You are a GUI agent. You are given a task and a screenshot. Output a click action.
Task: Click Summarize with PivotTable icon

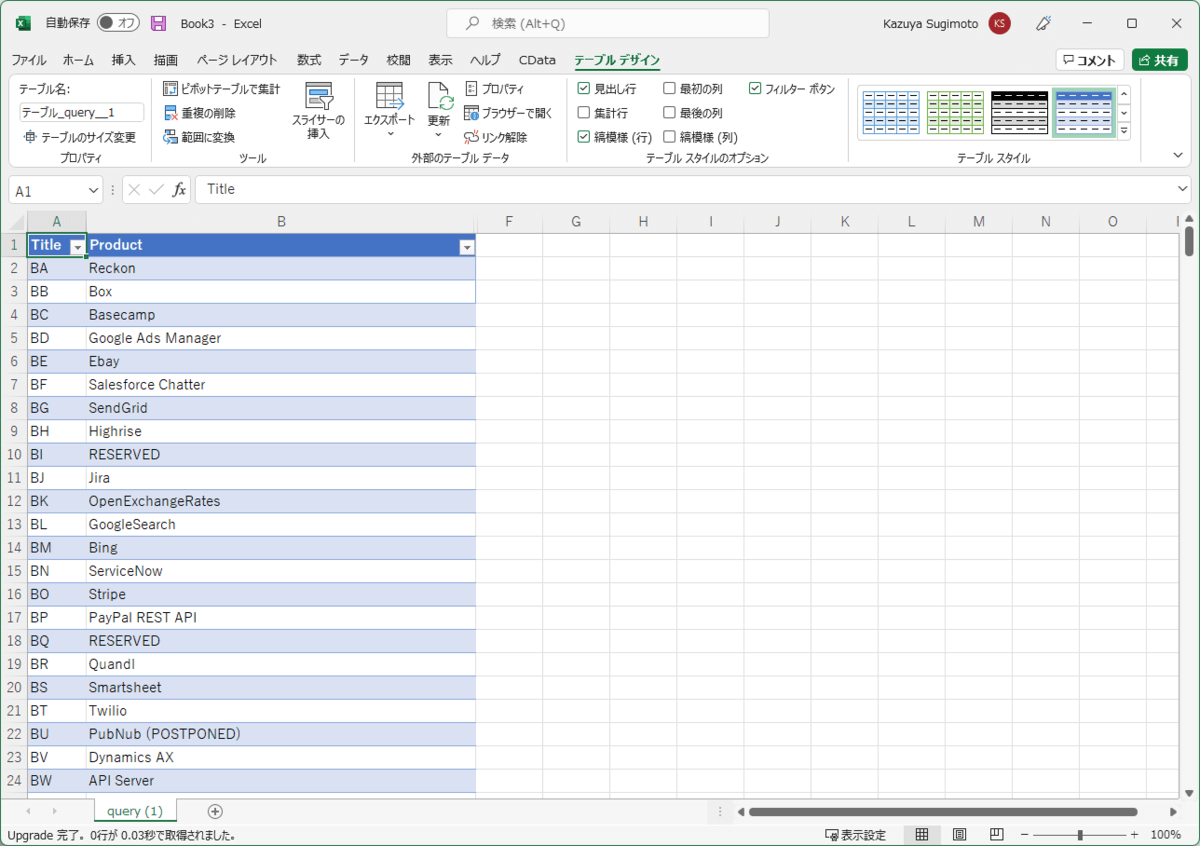pos(170,89)
